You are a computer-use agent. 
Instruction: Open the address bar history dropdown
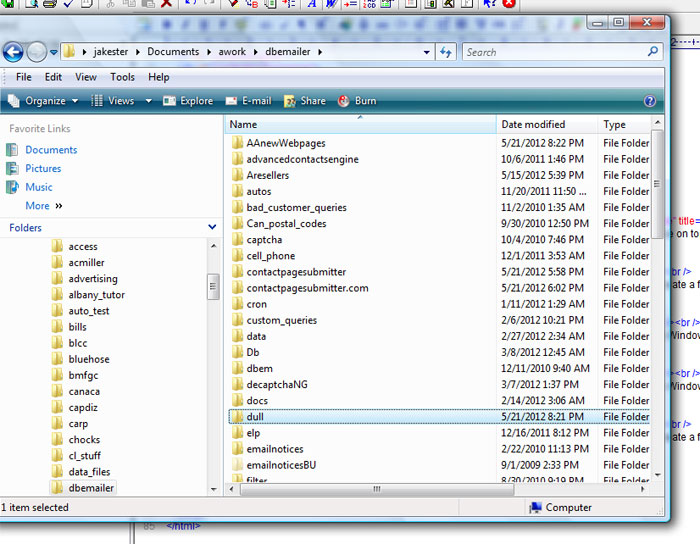pyautogui.click(x=427, y=52)
